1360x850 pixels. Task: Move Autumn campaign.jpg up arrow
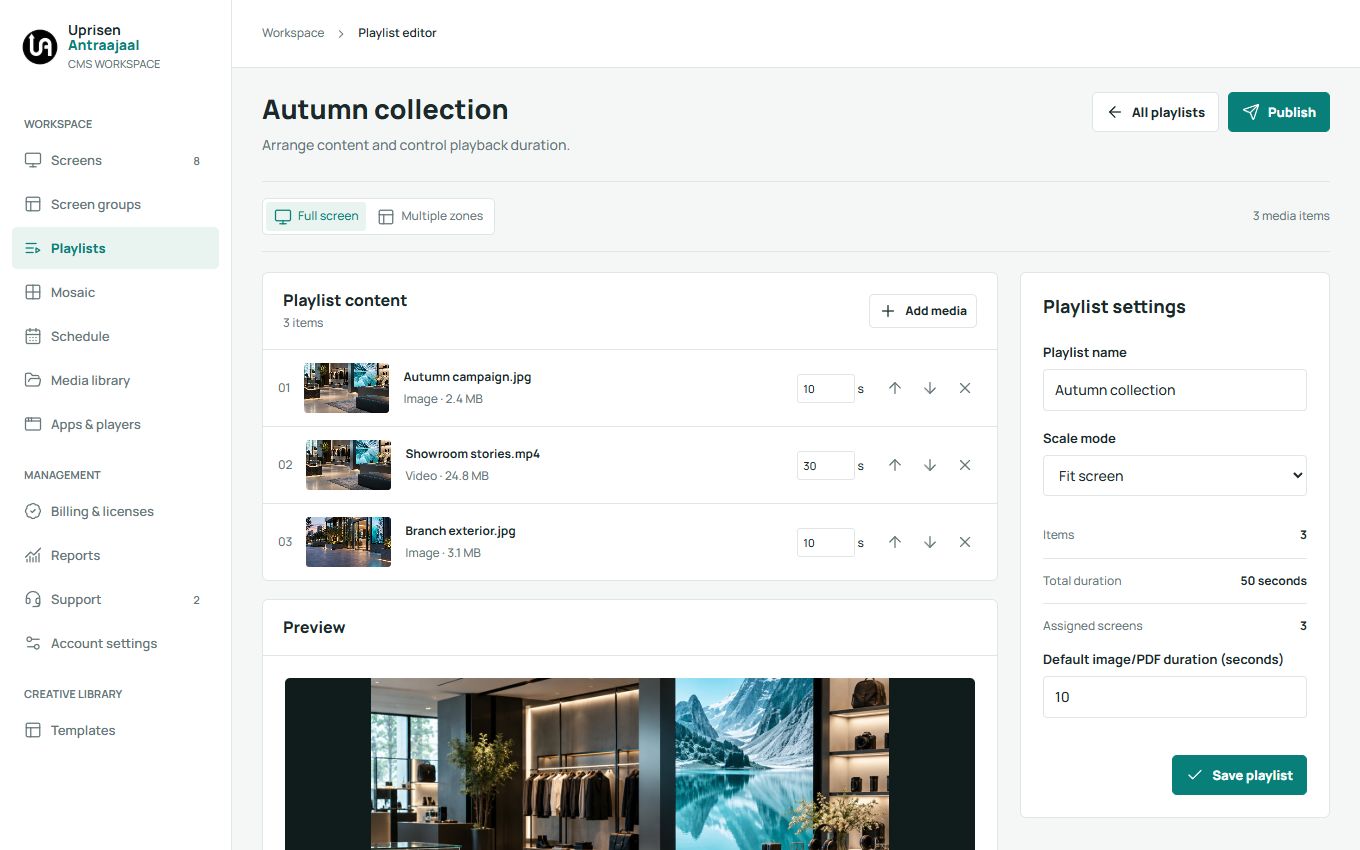[x=895, y=388]
